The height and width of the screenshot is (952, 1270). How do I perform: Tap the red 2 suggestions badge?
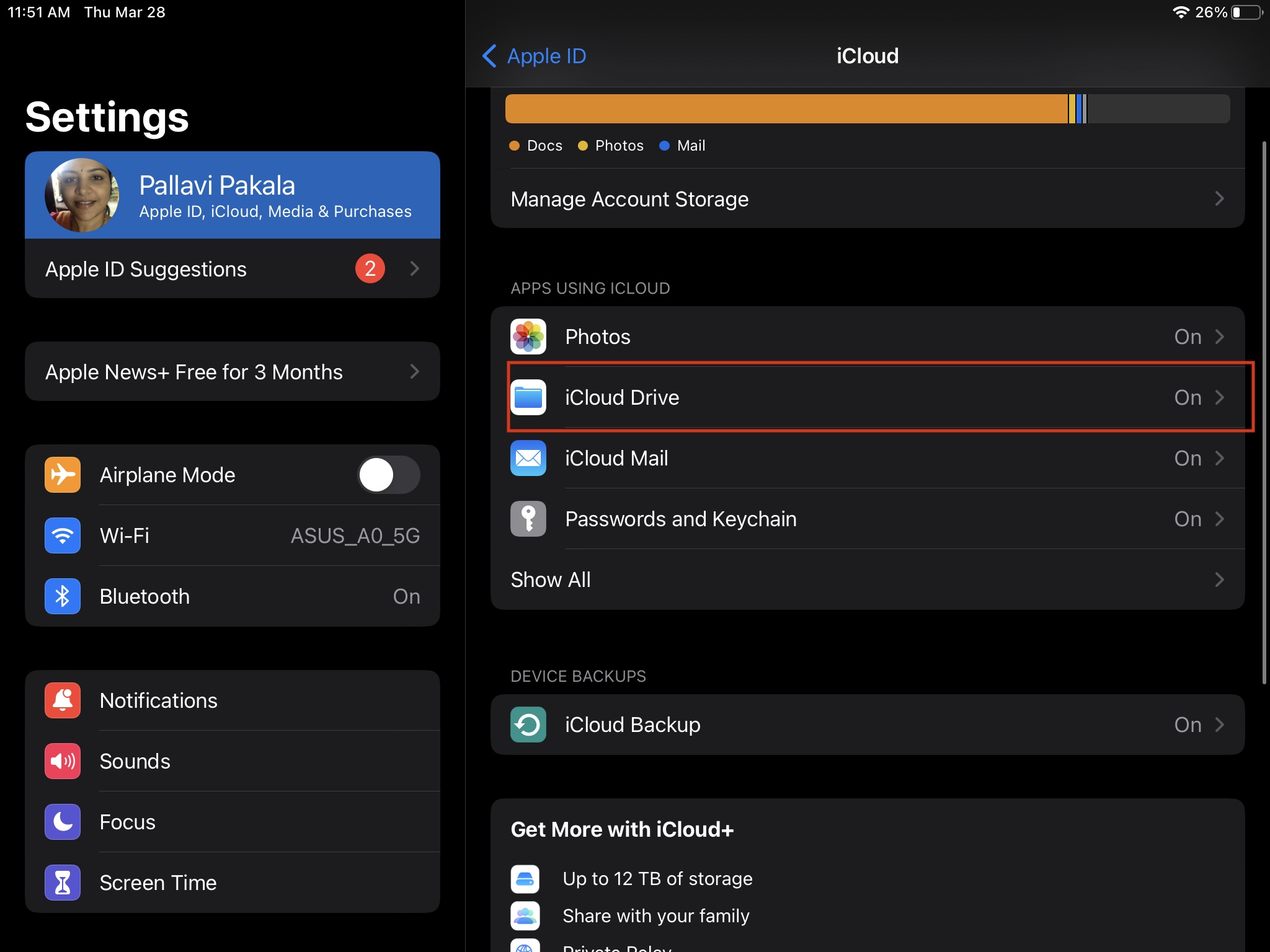pos(370,268)
